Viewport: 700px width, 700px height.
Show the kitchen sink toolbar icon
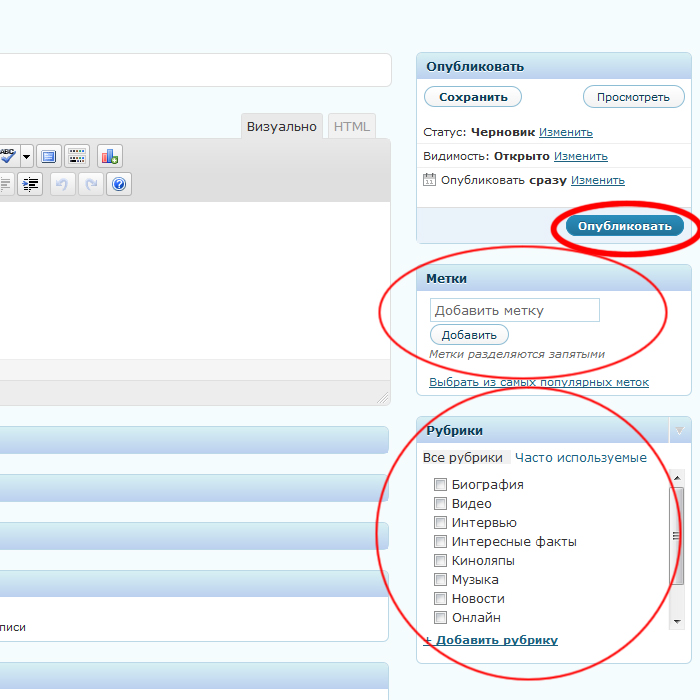tap(77, 156)
